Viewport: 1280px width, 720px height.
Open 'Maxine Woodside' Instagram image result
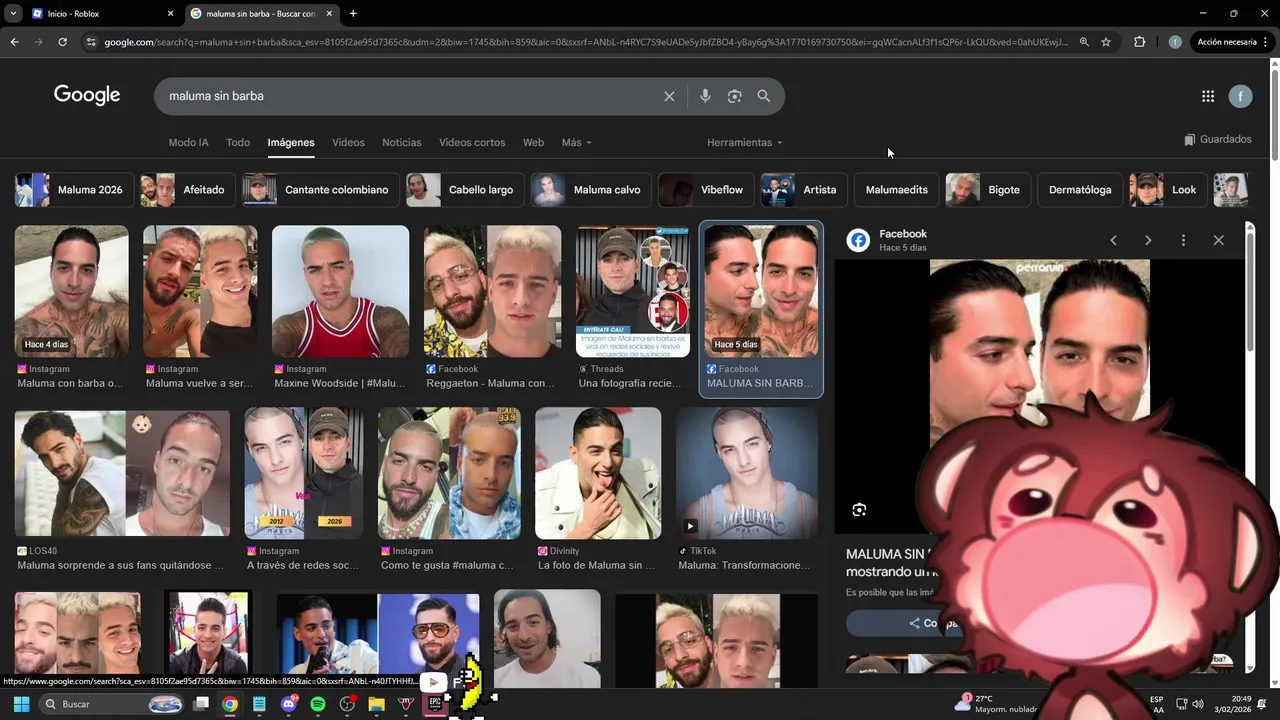tap(340, 307)
